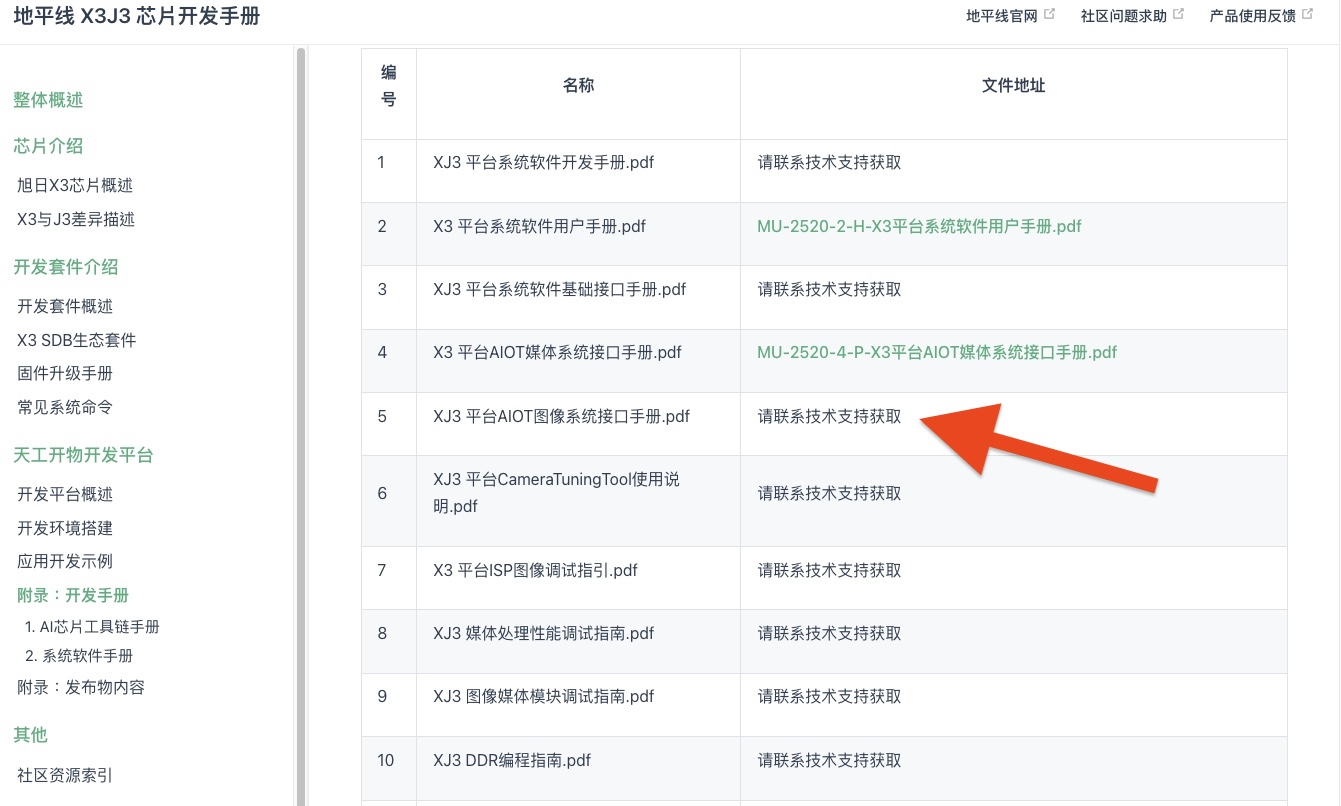Image resolution: width=1341 pixels, height=806 pixels.
Task: Open the 地平线官网 external link
Action: (1001, 16)
